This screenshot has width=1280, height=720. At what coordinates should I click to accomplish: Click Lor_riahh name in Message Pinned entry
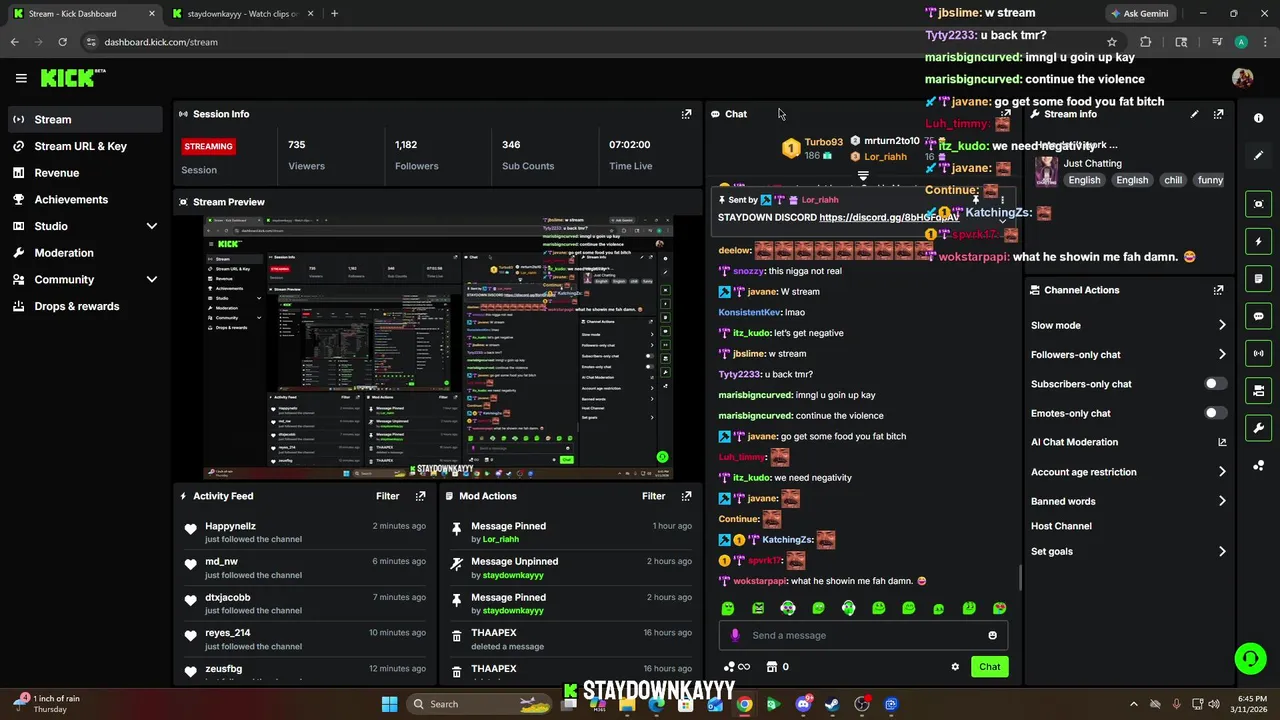tap(501, 539)
